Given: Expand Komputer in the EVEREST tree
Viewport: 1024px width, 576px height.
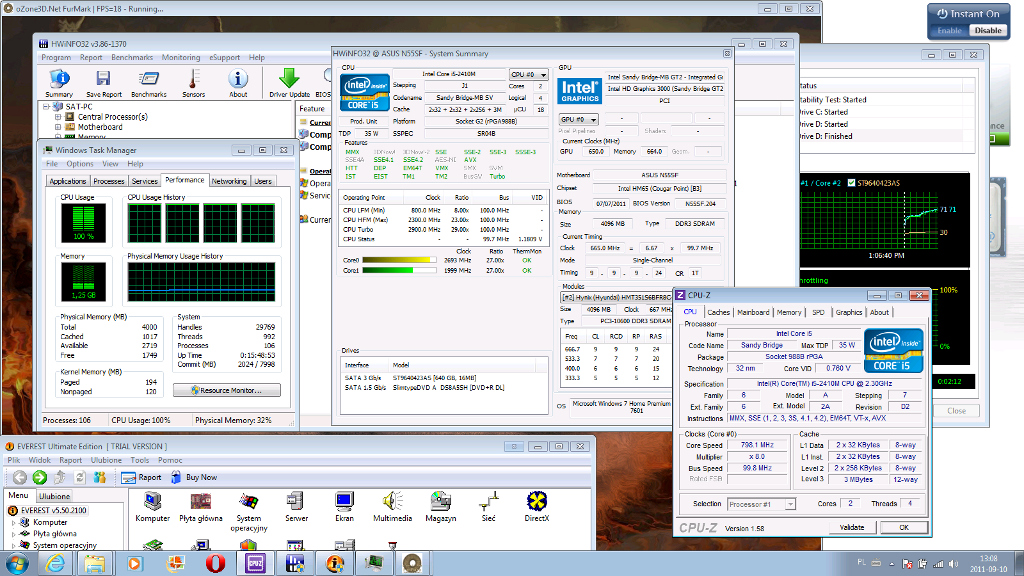Looking at the screenshot, I should pos(13,522).
